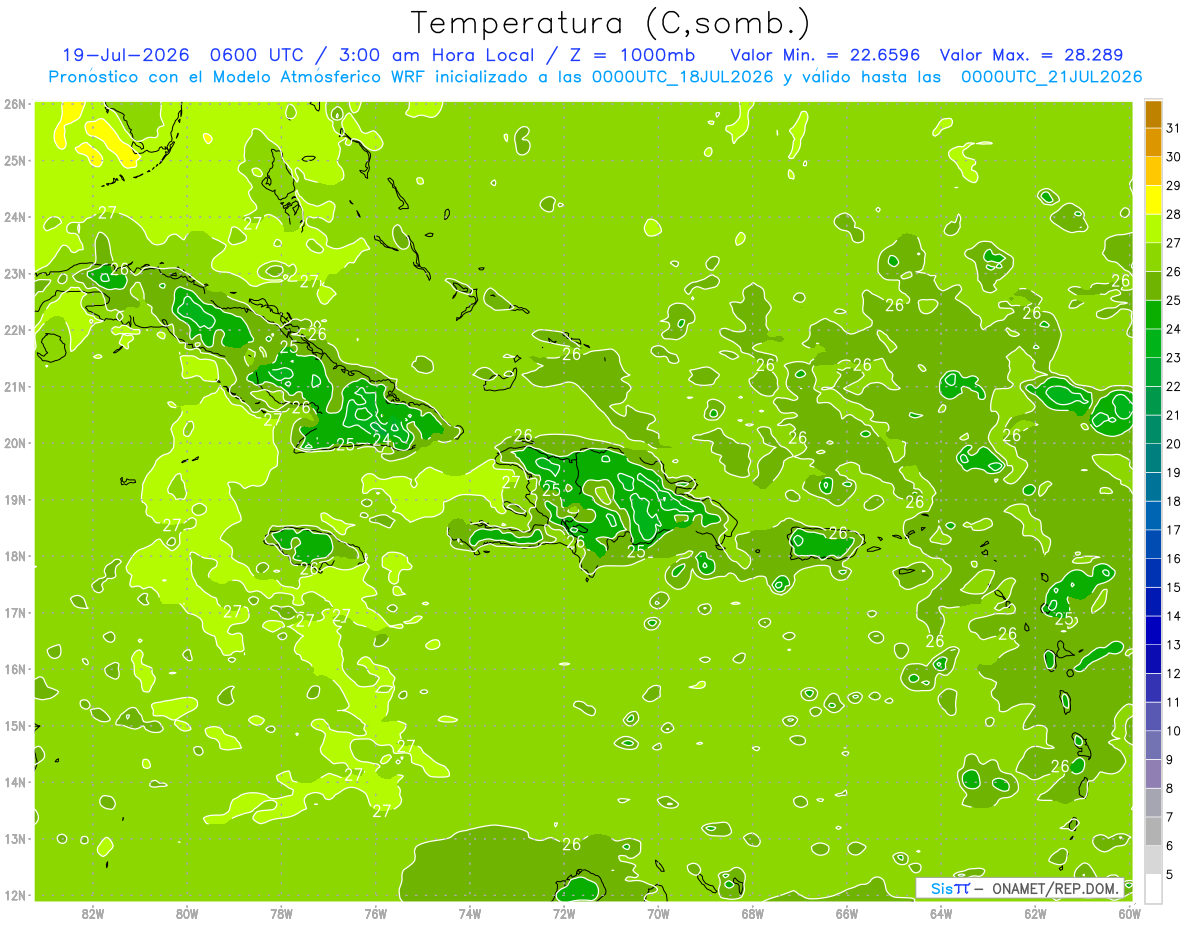Click latitude axis label "21N"
The image size is (1200, 927).
tap(15, 387)
